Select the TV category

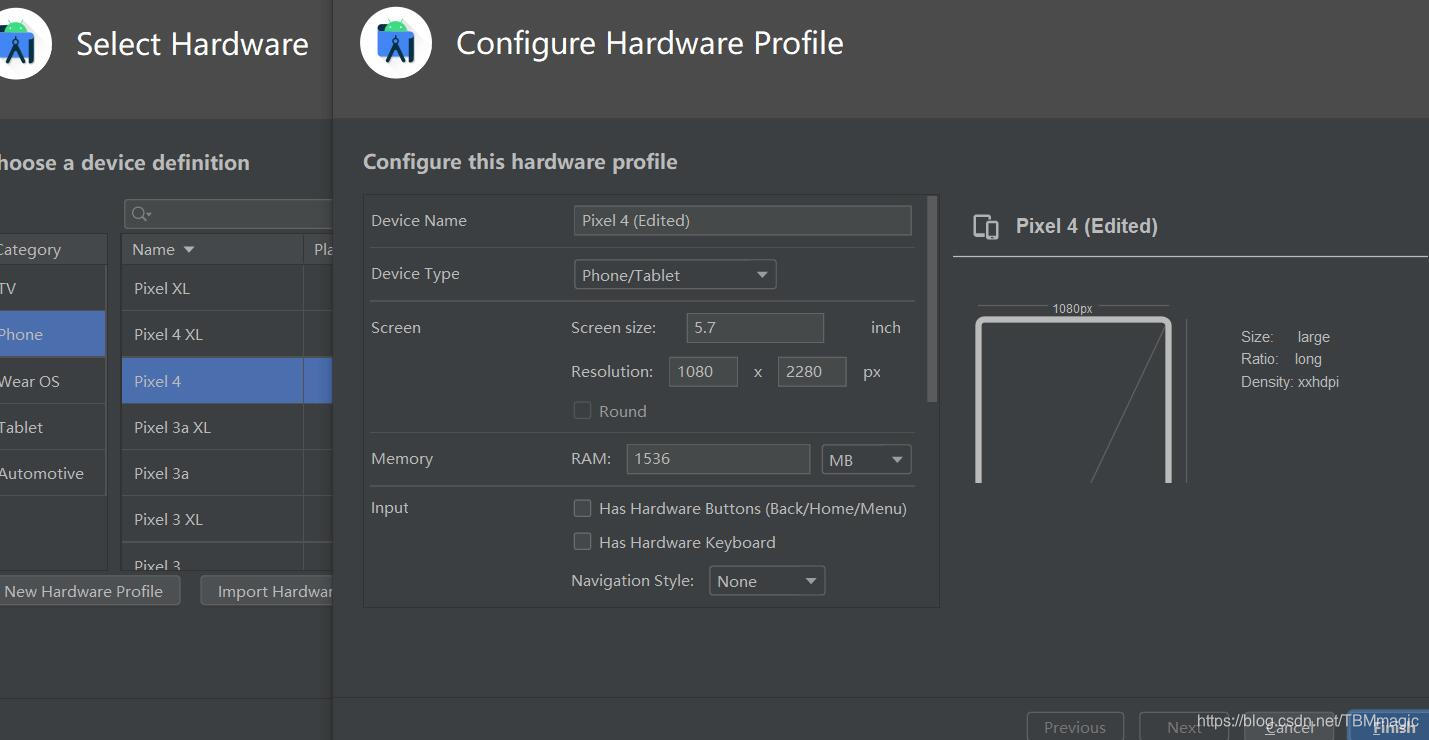pyautogui.click(x=52, y=288)
